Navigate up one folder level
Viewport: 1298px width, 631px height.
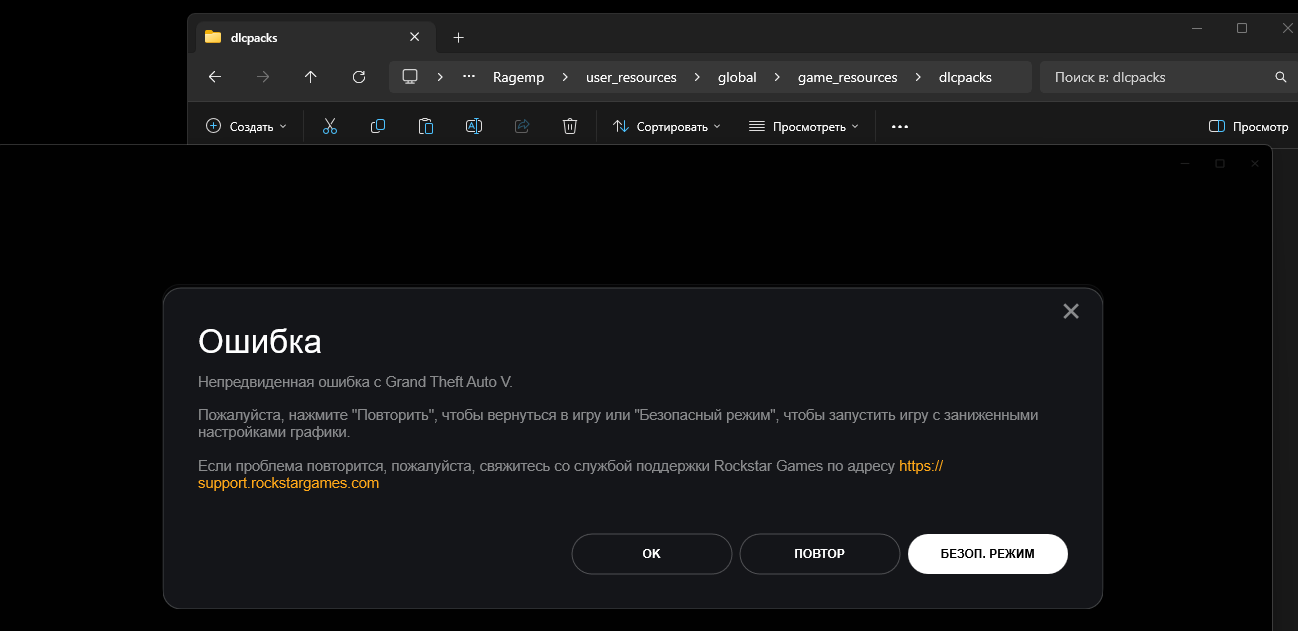point(311,77)
